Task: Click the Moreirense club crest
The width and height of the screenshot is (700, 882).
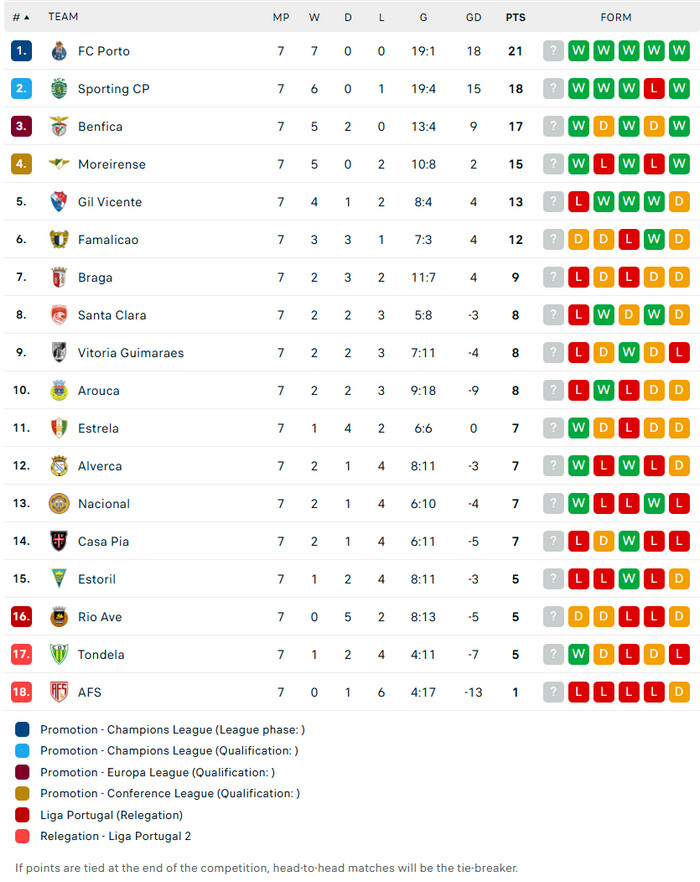Action: 58,164
